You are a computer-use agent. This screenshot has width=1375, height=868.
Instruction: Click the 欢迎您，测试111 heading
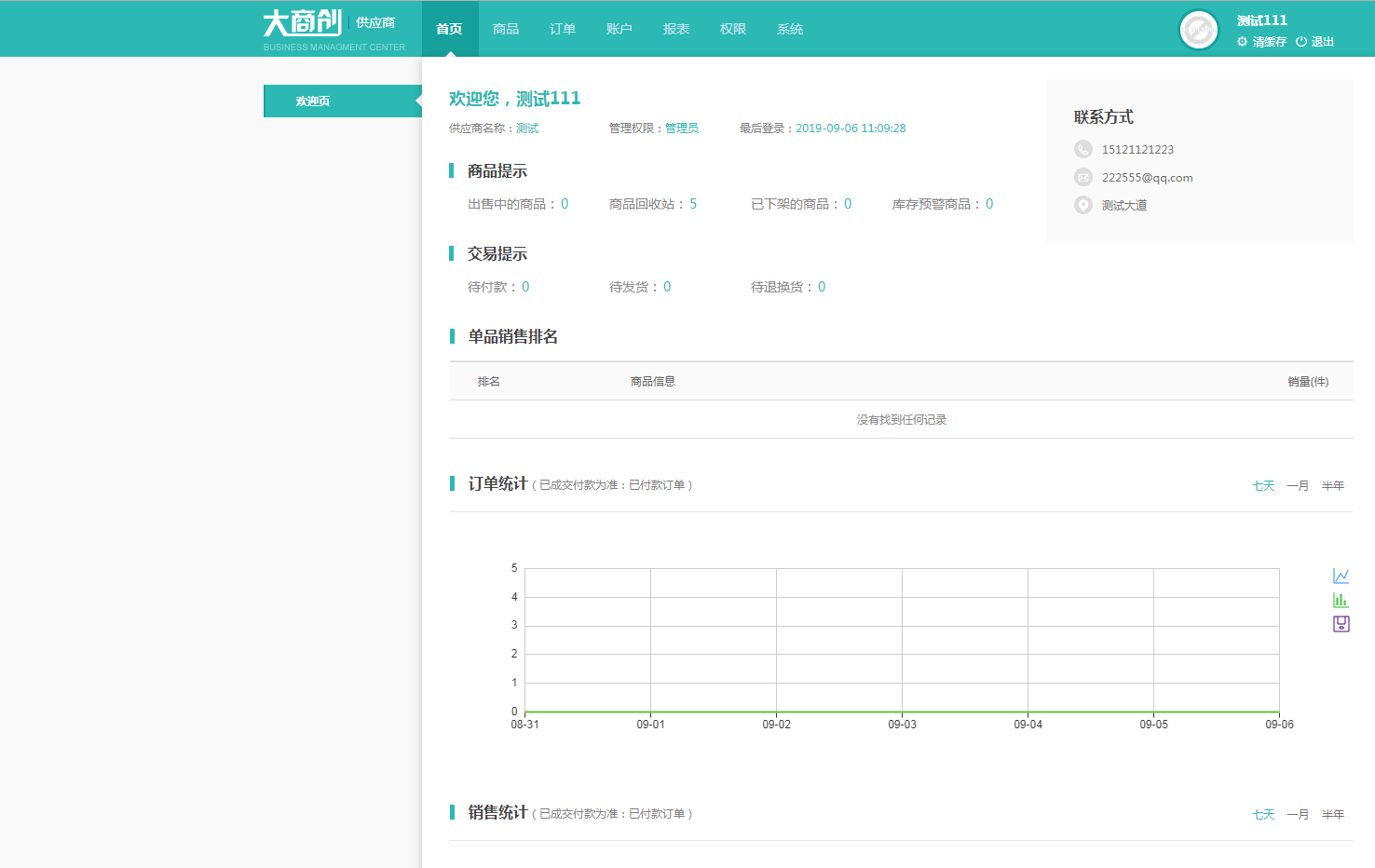tap(514, 99)
